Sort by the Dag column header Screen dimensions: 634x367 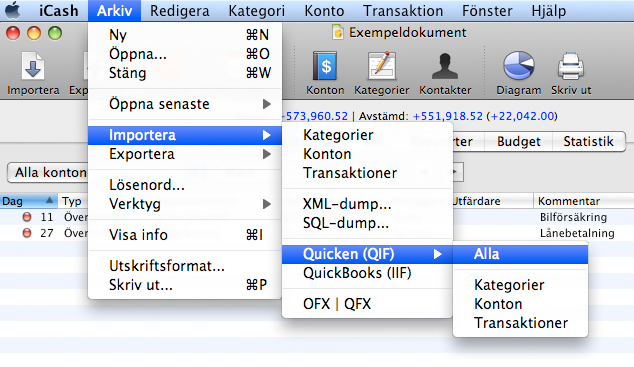pos(28,201)
